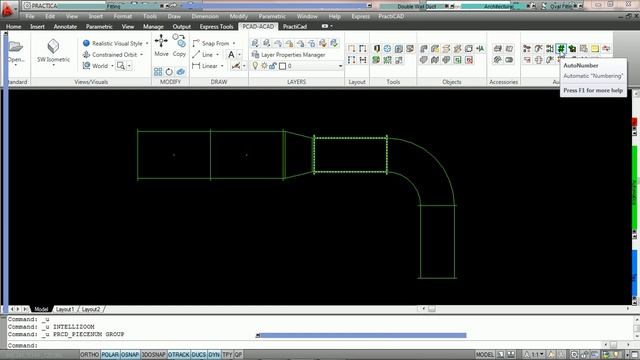Click the Copy tool icon
This screenshot has height=360, width=640.
[x=179, y=40]
